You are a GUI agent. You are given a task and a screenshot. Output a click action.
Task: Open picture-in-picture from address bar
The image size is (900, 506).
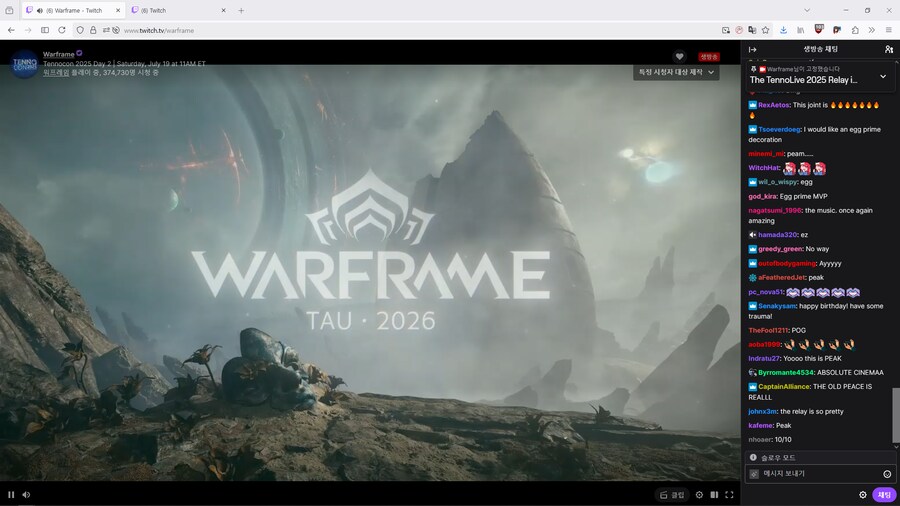(726, 30)
